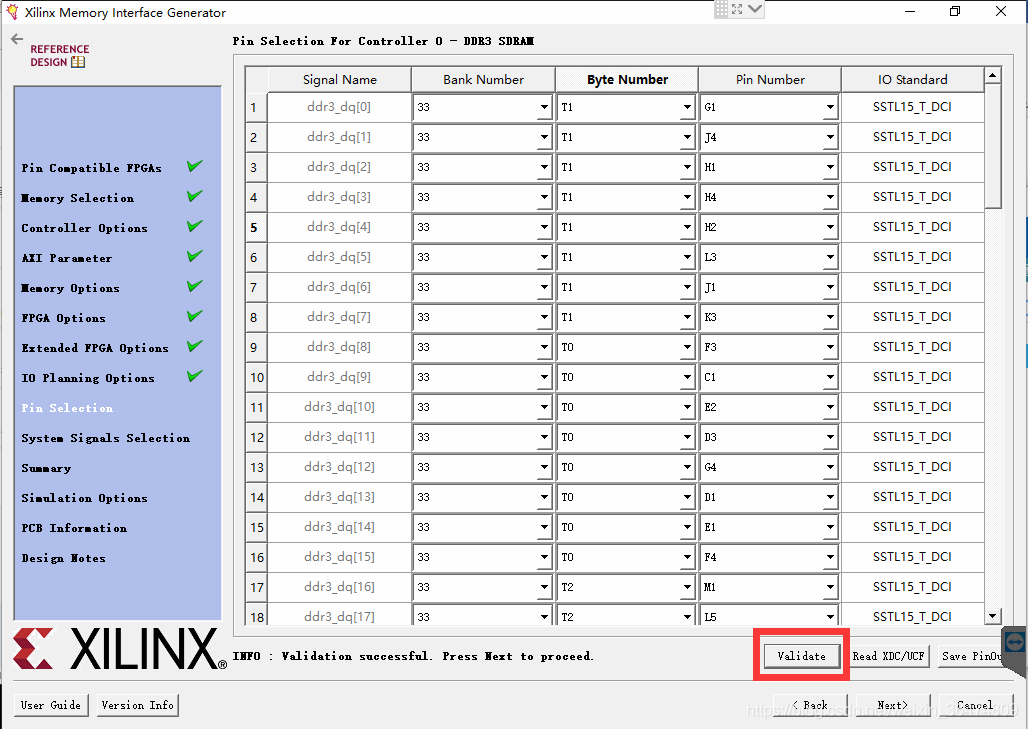Go to IO Planning Options step
The width and height of the screenshot is (1028, 729).
[88, 378]
